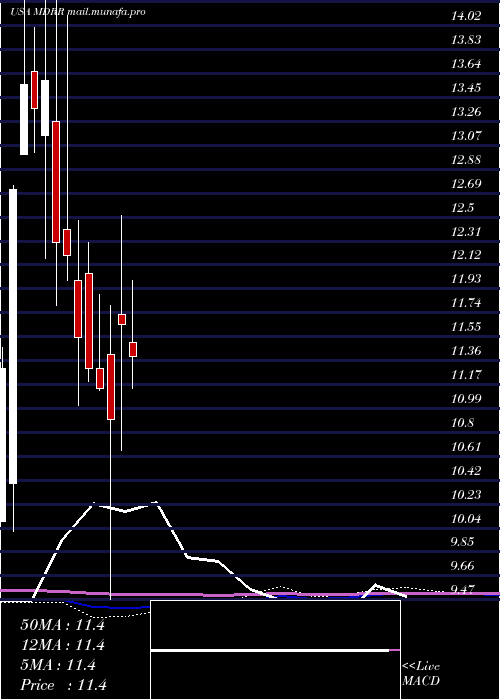This screenshot has height=700, width=500.
Task: Click the 10.8 price axis label
Action: click(462, 422)
